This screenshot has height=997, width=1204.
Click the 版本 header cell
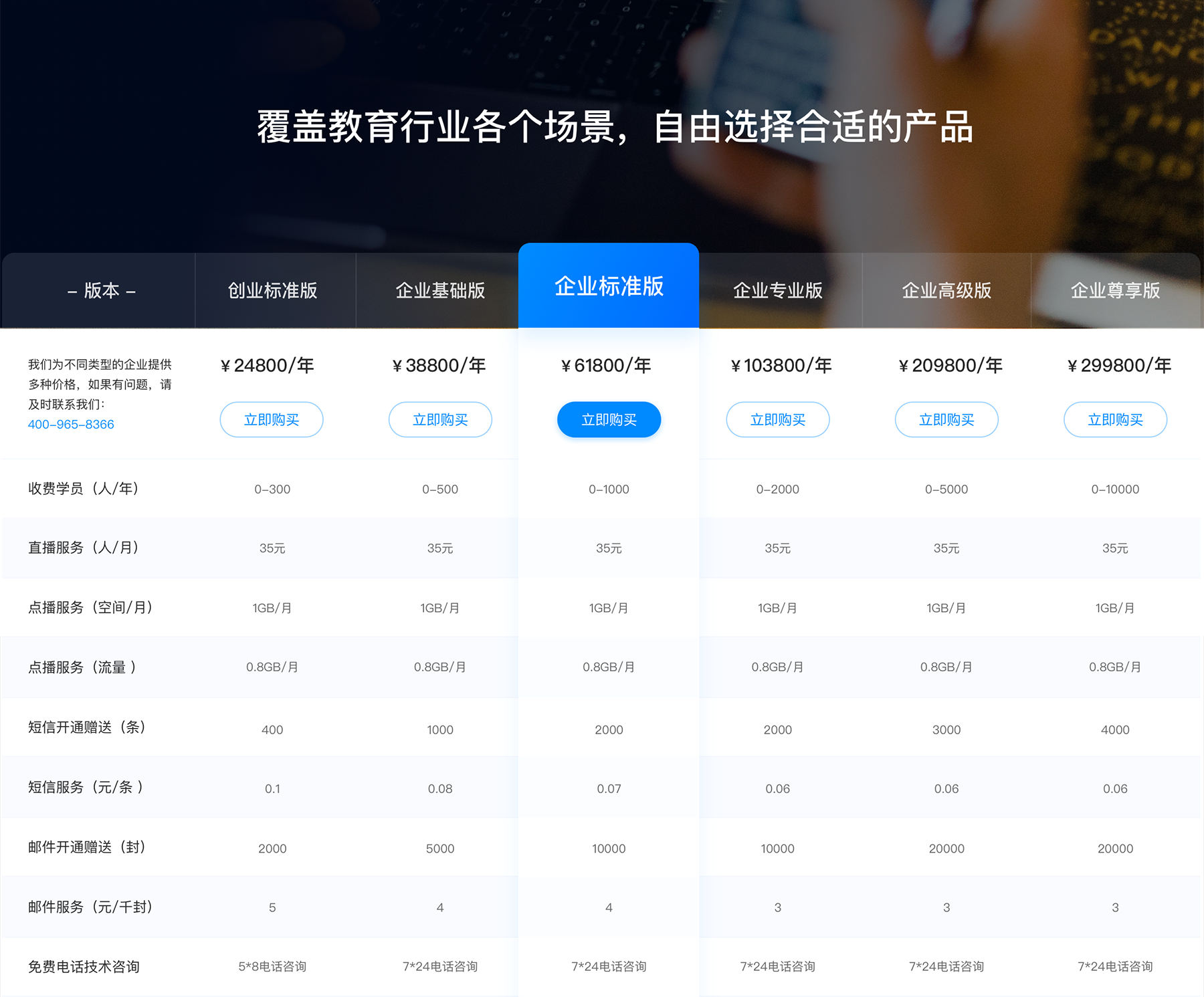(x=100, y=290)
